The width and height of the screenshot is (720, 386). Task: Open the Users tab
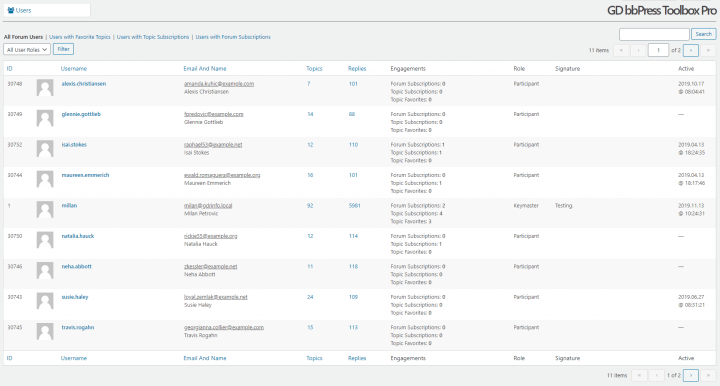47,10
